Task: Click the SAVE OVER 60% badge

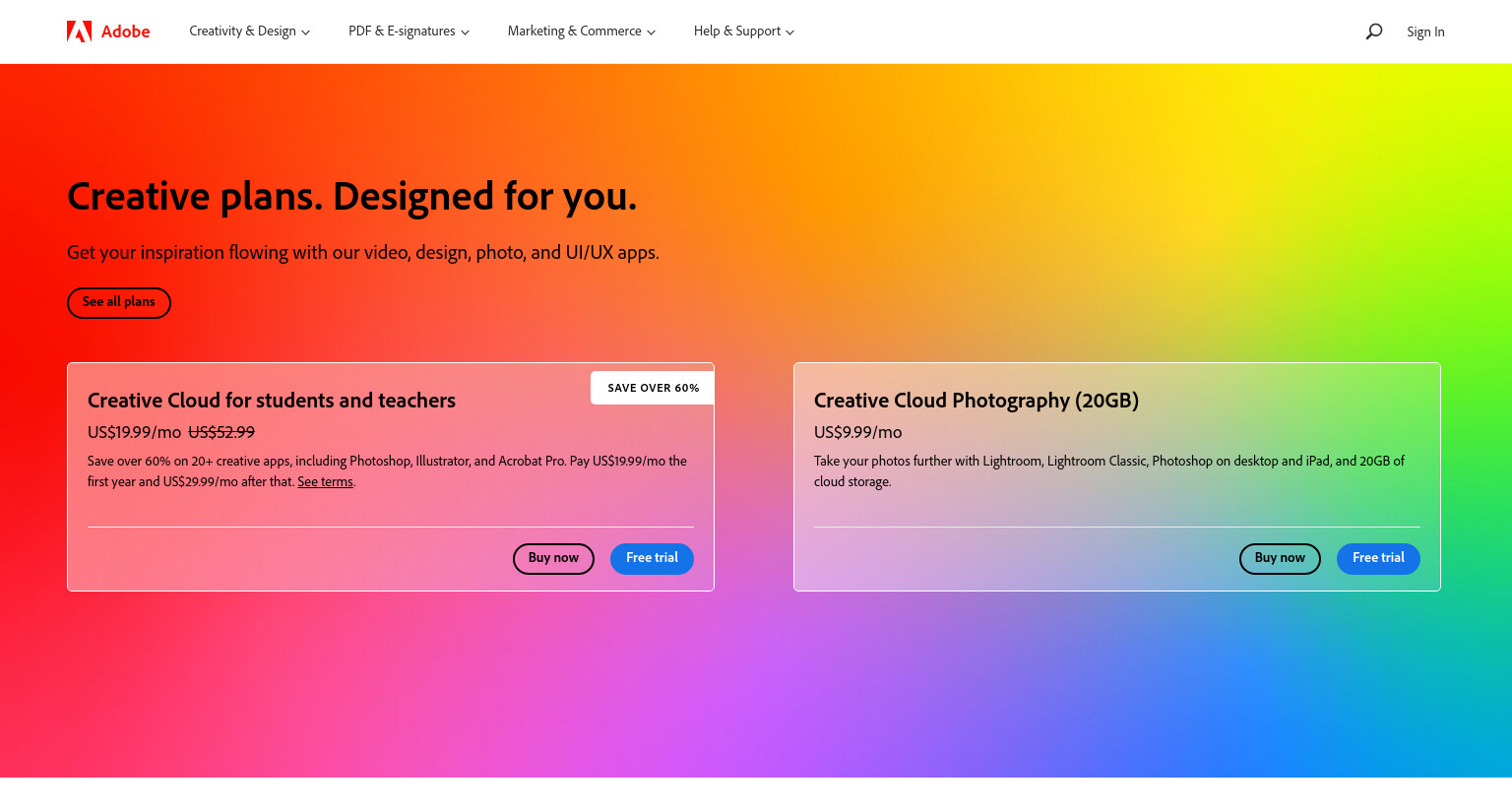Action: click(x=653, y=388)
